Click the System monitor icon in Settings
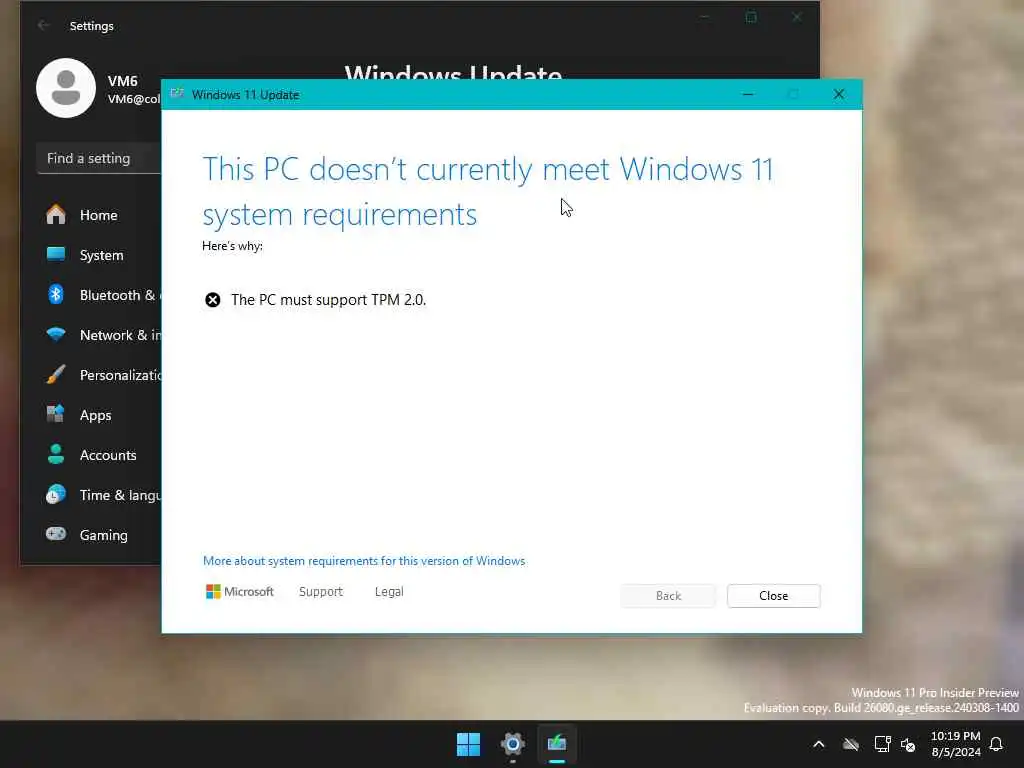 pyautogui.click(x=56, y=254)
